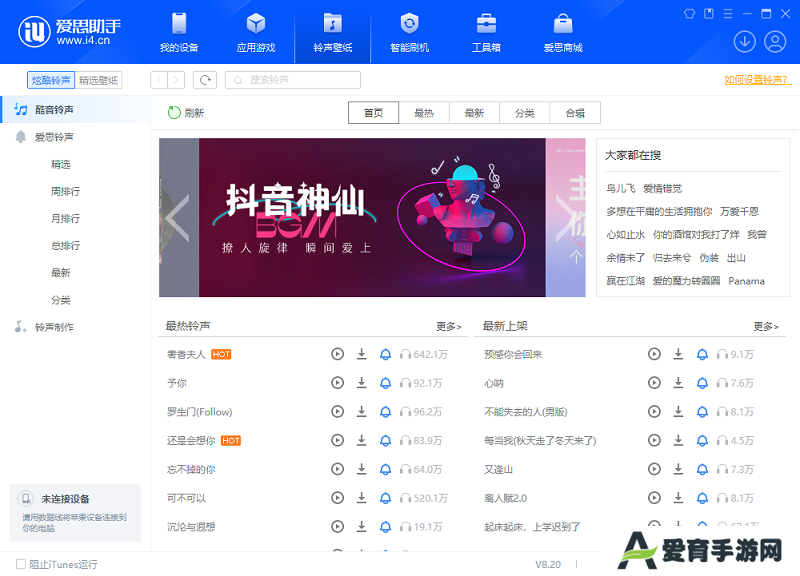Toggle 阻止iTunes运行 checkbox
Viewport: 800px width, 576px height.
(21, 564)
